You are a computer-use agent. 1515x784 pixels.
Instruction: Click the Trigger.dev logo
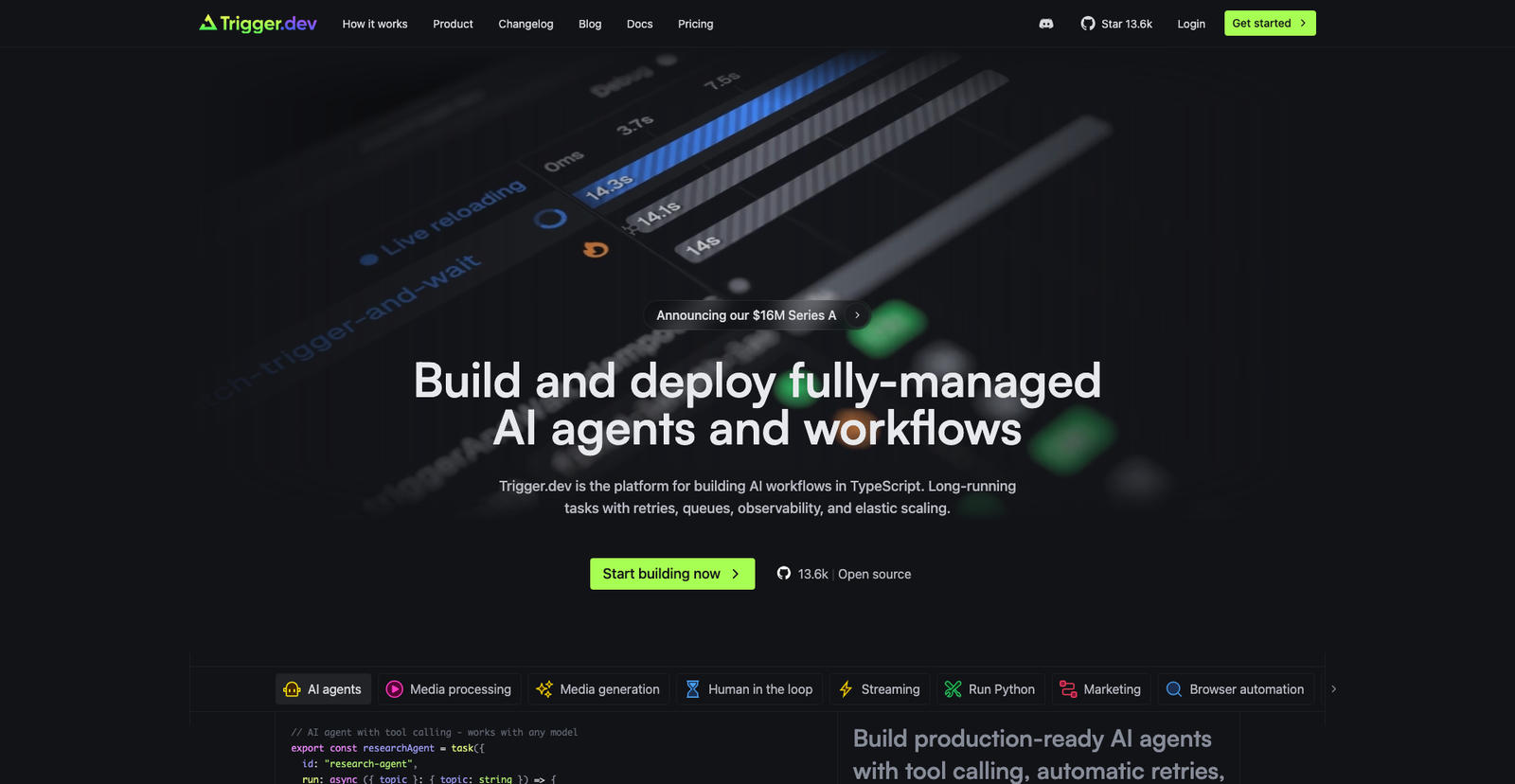(258, 24)
